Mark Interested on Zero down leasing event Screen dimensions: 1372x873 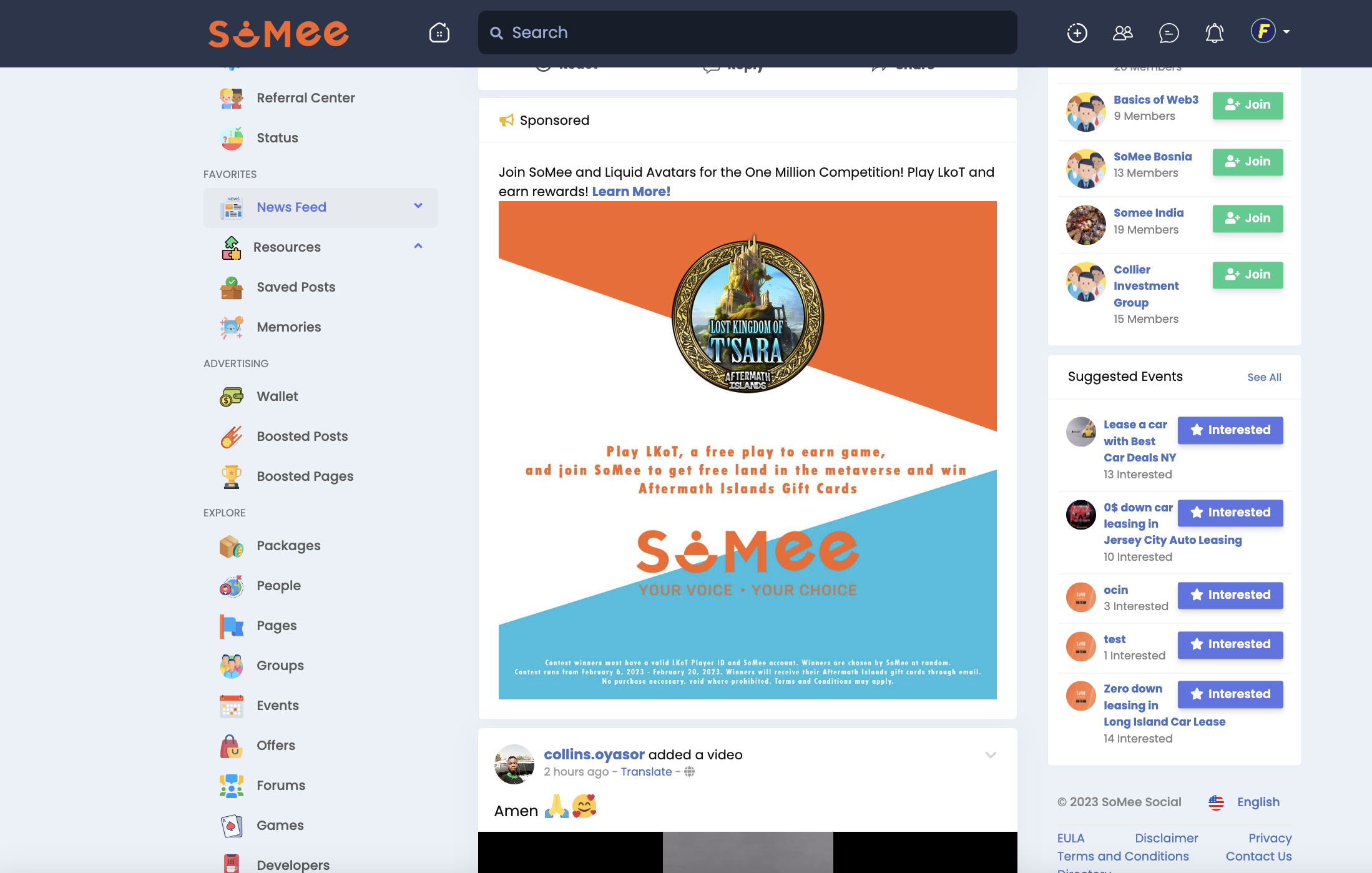(x=1230, y=694)
